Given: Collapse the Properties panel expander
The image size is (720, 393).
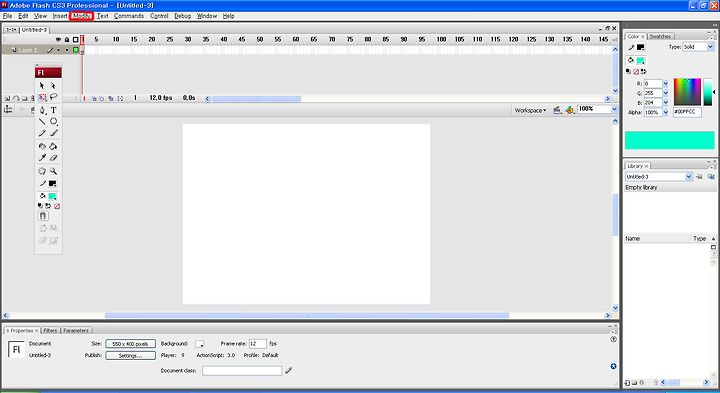Looking at the screenshot, I should [x=7, y=331].
